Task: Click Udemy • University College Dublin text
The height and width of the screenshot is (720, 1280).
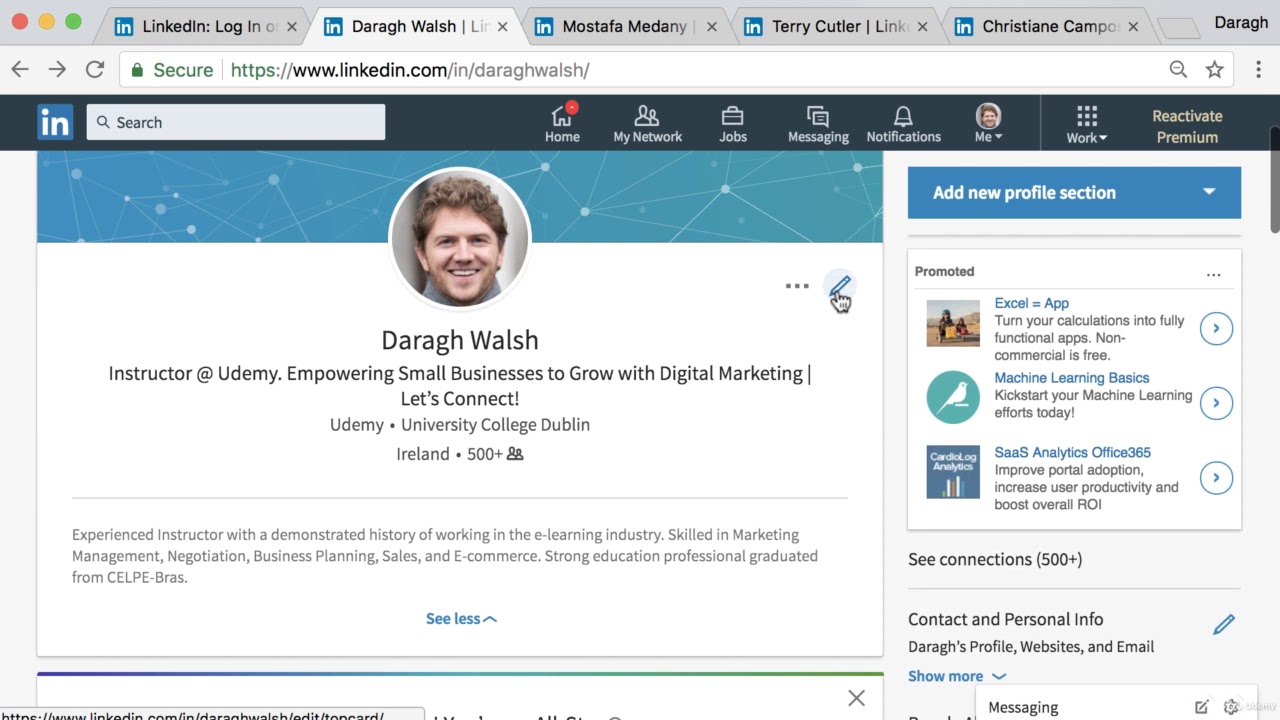Action: [x=460, y=424]
